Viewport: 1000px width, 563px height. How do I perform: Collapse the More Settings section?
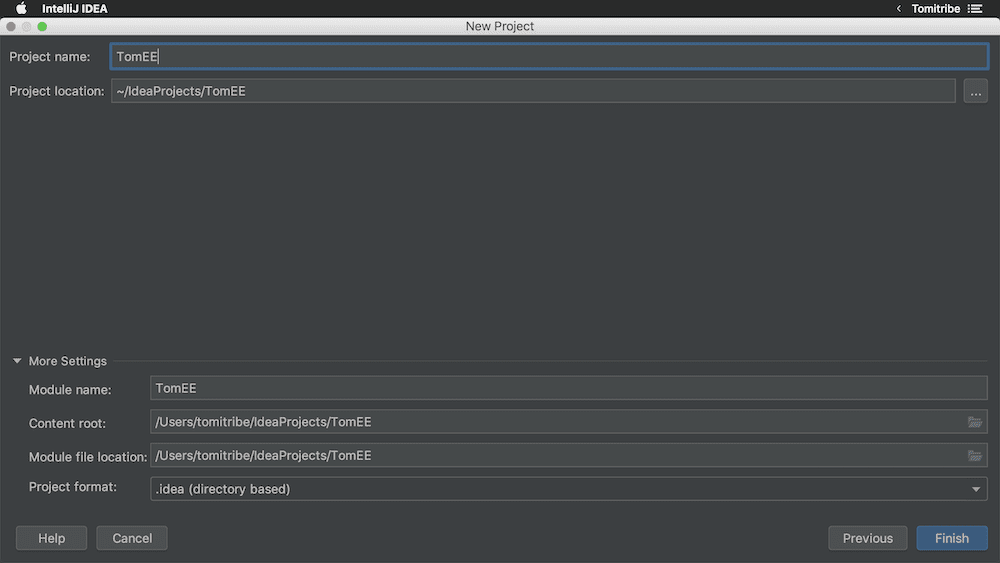point(17,361)
